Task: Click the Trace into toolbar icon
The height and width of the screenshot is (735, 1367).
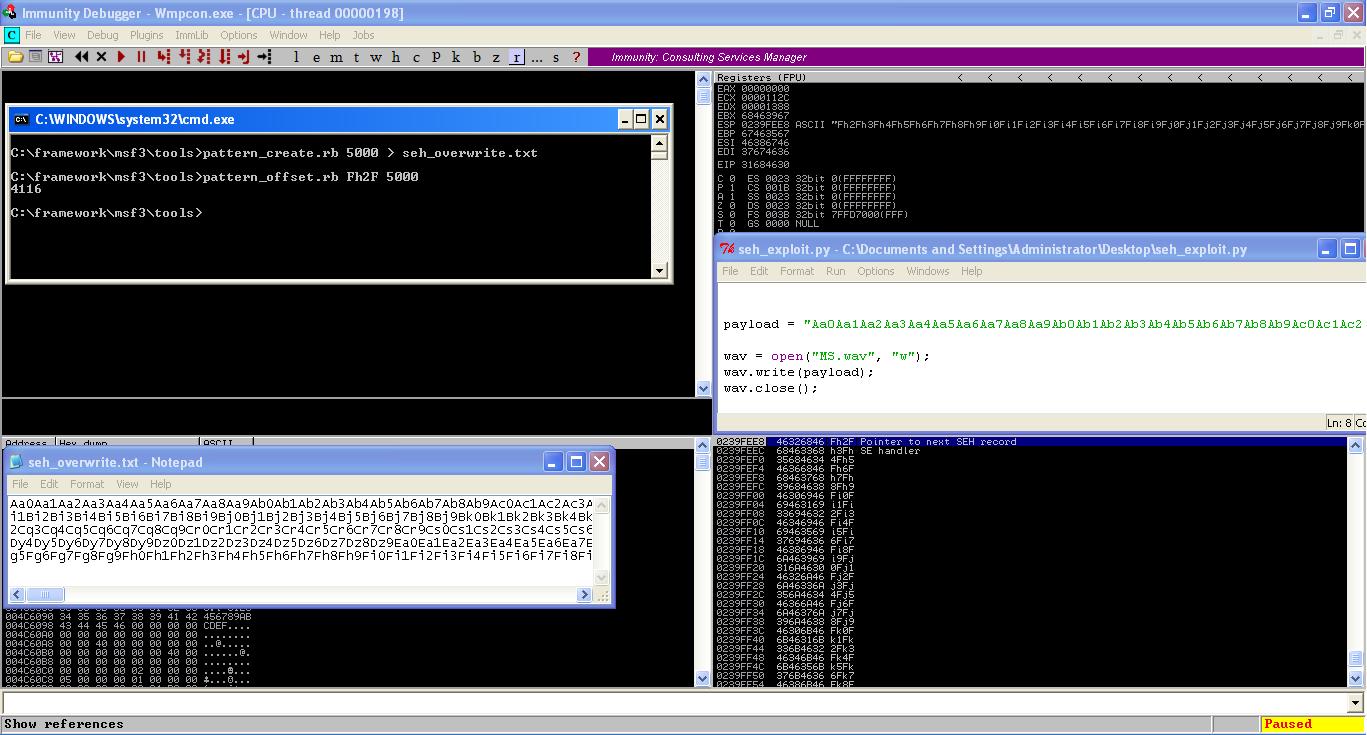Action: (x=204, y=57)
